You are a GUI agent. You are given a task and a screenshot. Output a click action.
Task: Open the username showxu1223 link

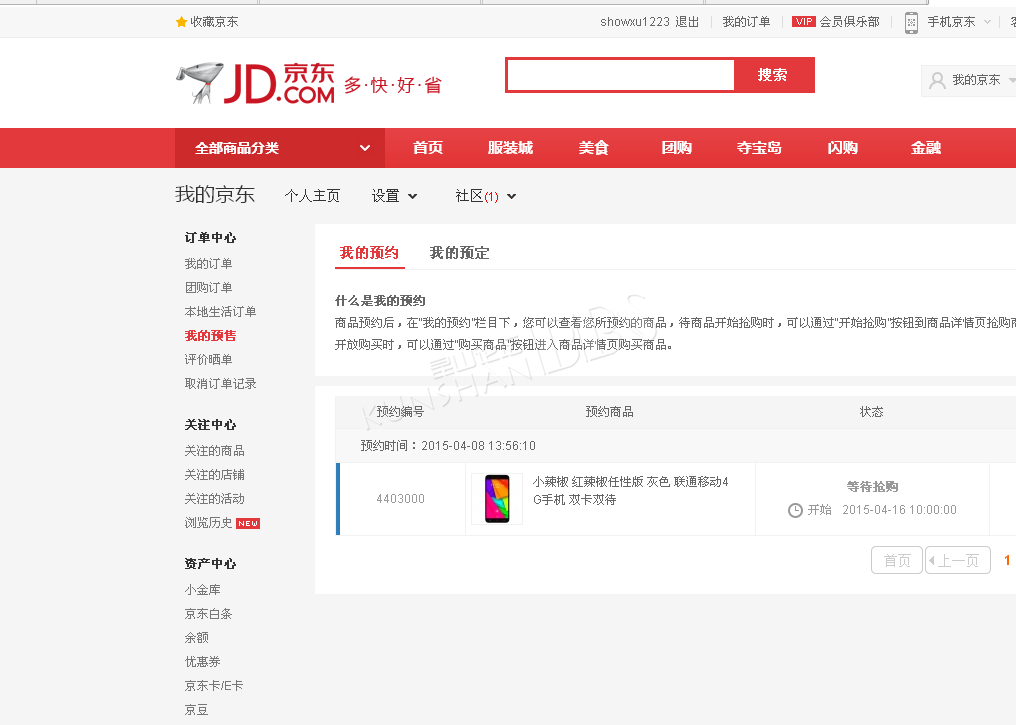634,22
